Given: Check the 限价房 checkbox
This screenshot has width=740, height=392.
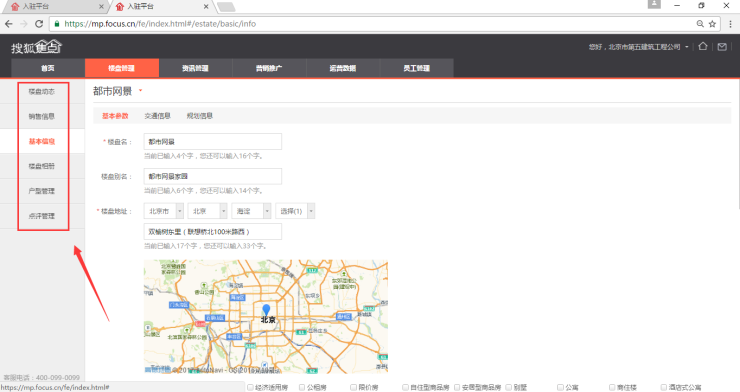Looking at the screenshot, I should [x=353, y=387].
